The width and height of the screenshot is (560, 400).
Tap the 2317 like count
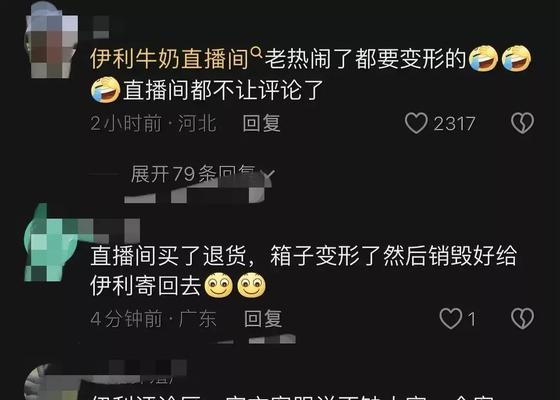tap(454, 124)
